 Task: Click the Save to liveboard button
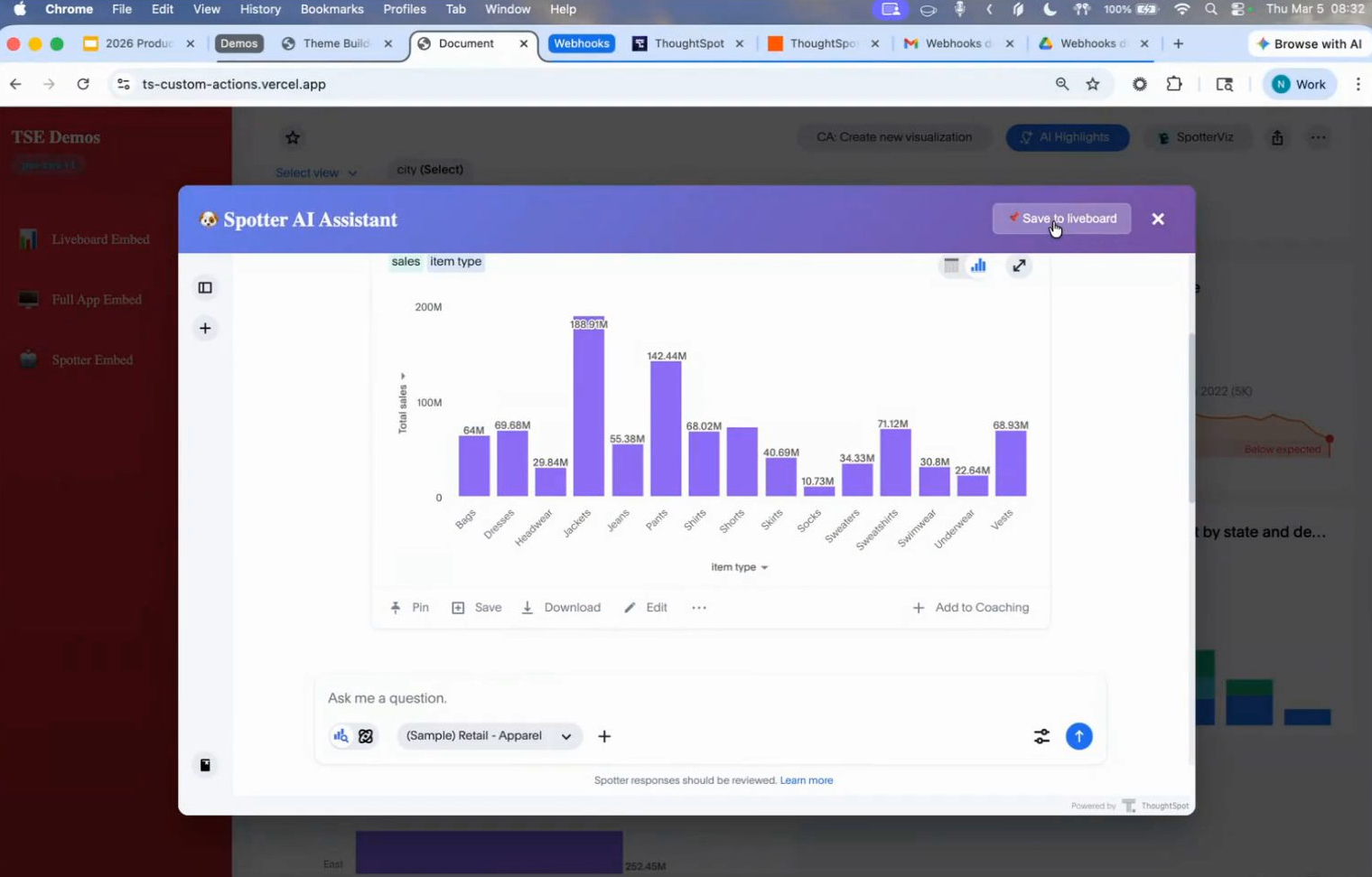click(1061, 219)
